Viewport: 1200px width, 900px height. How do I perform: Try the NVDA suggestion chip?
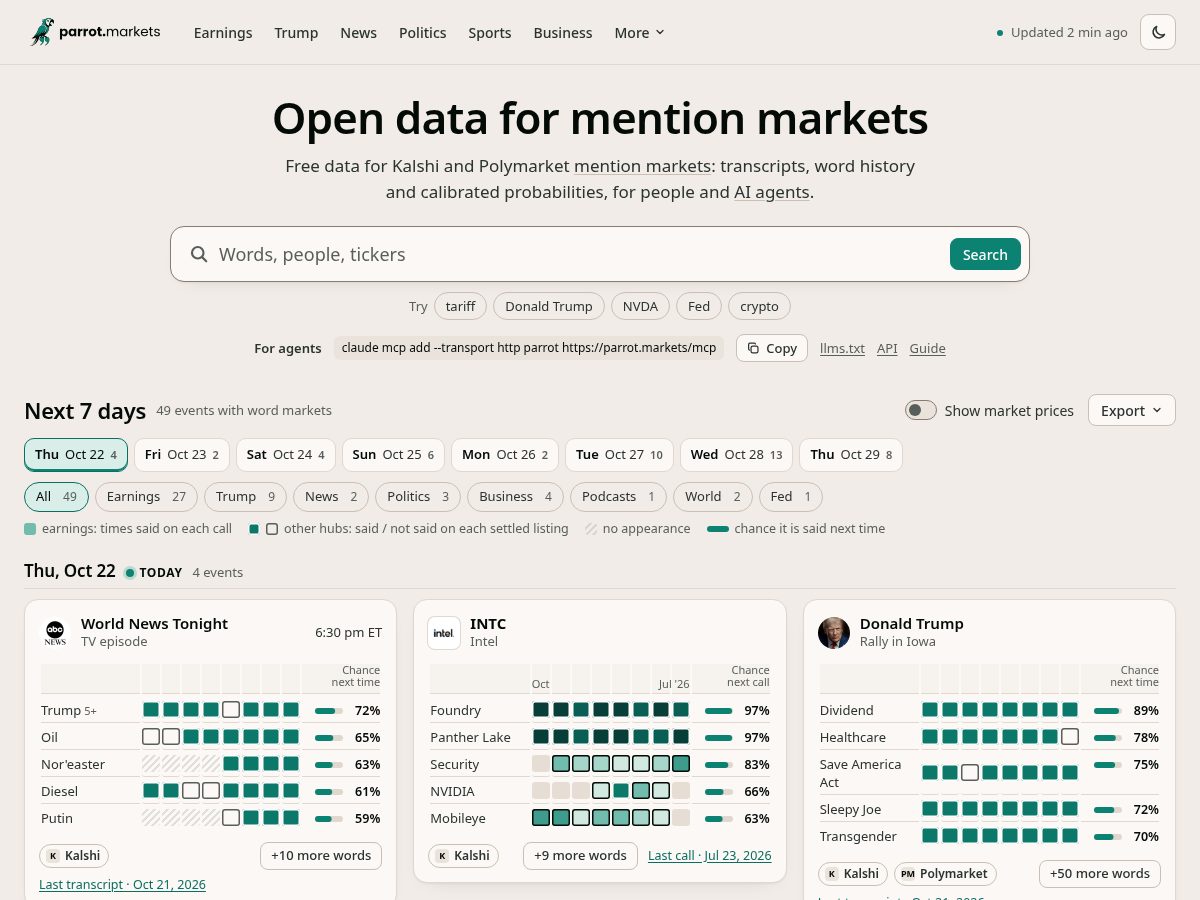pyautogui.click(x=640, y=306)
